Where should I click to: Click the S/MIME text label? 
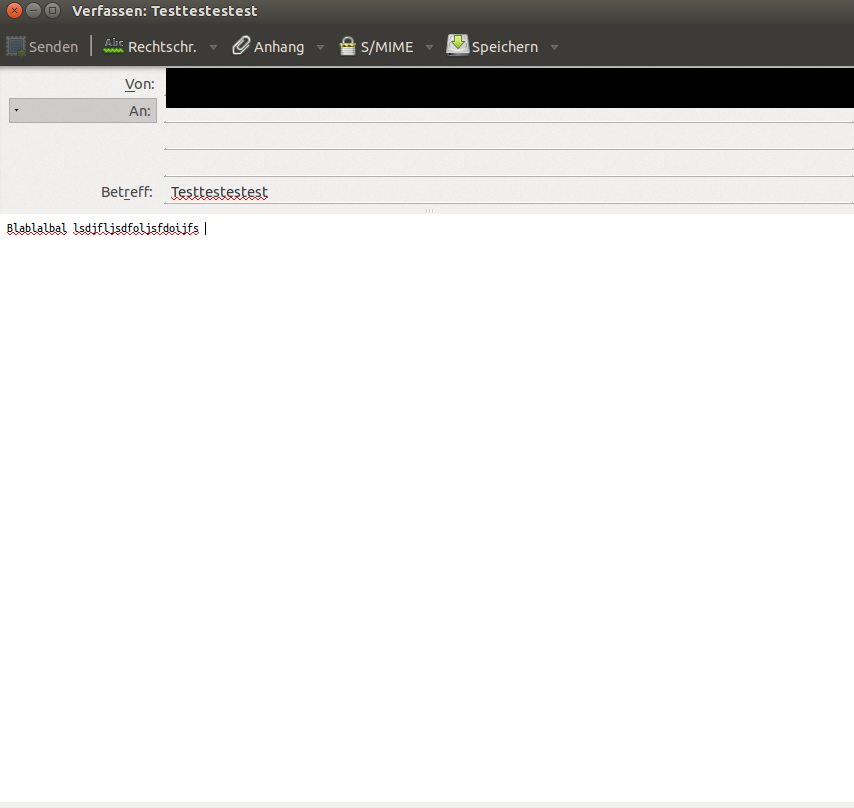387,47
